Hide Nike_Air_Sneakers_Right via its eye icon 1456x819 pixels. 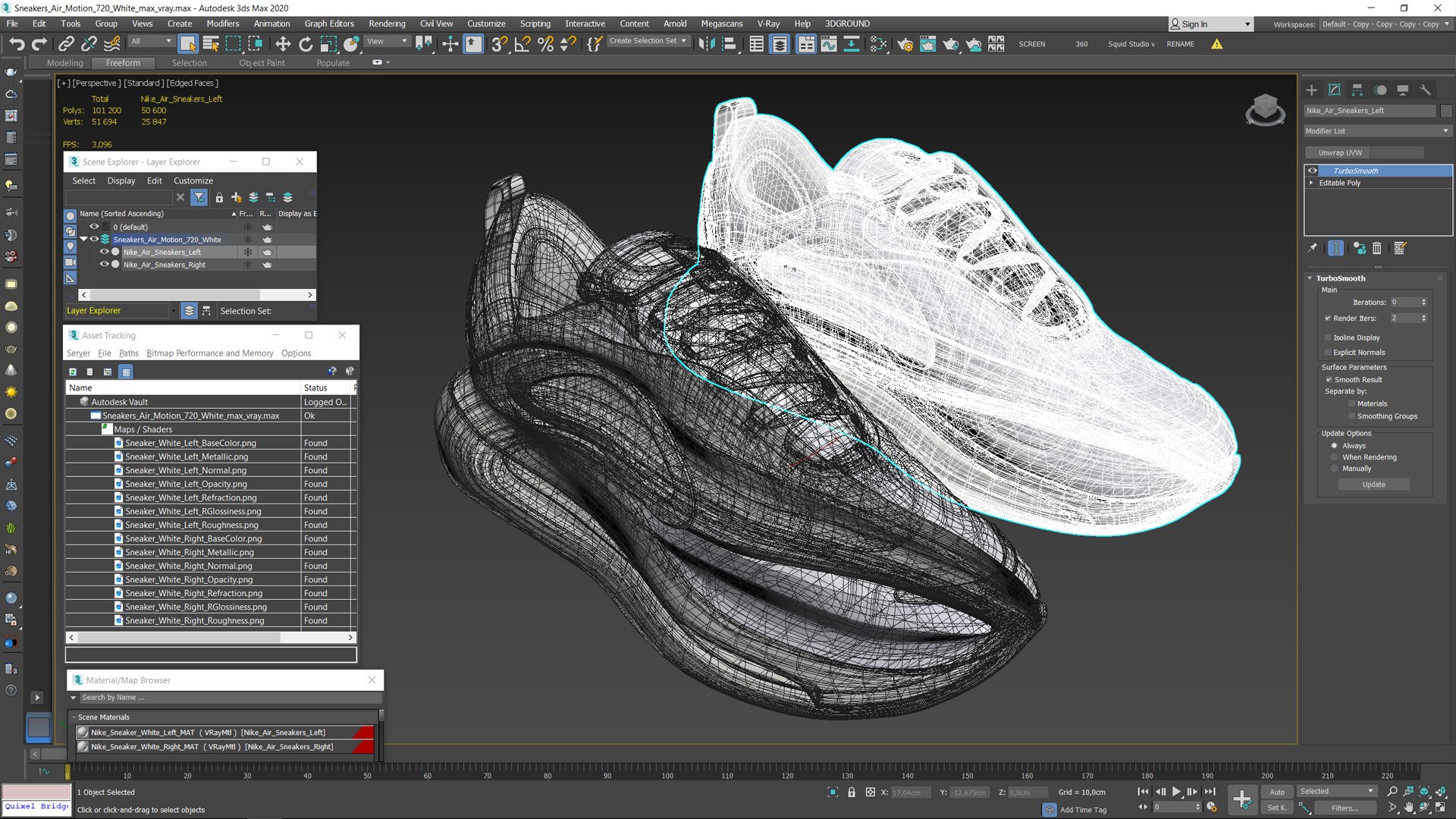pyautogui.click(x=105, y=265)
